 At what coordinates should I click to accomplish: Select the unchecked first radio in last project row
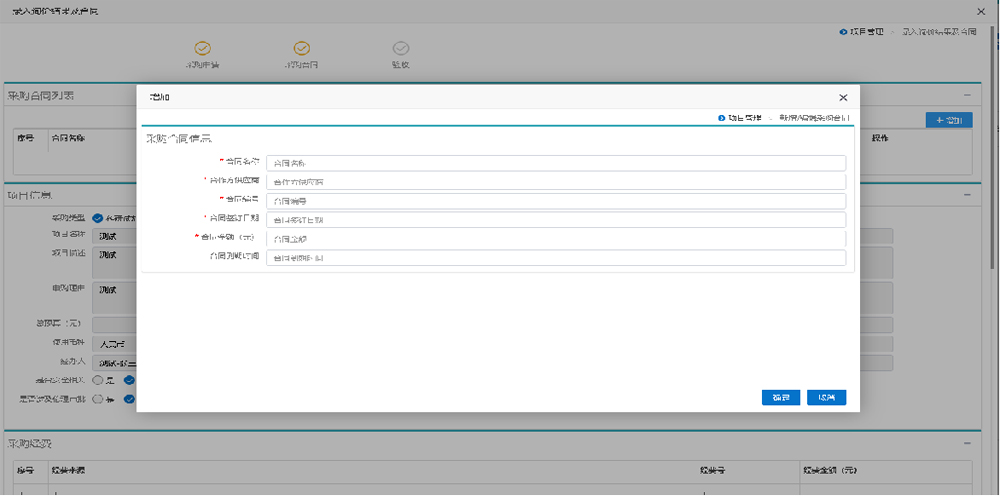pyautogui.click(x=97, y=399)
